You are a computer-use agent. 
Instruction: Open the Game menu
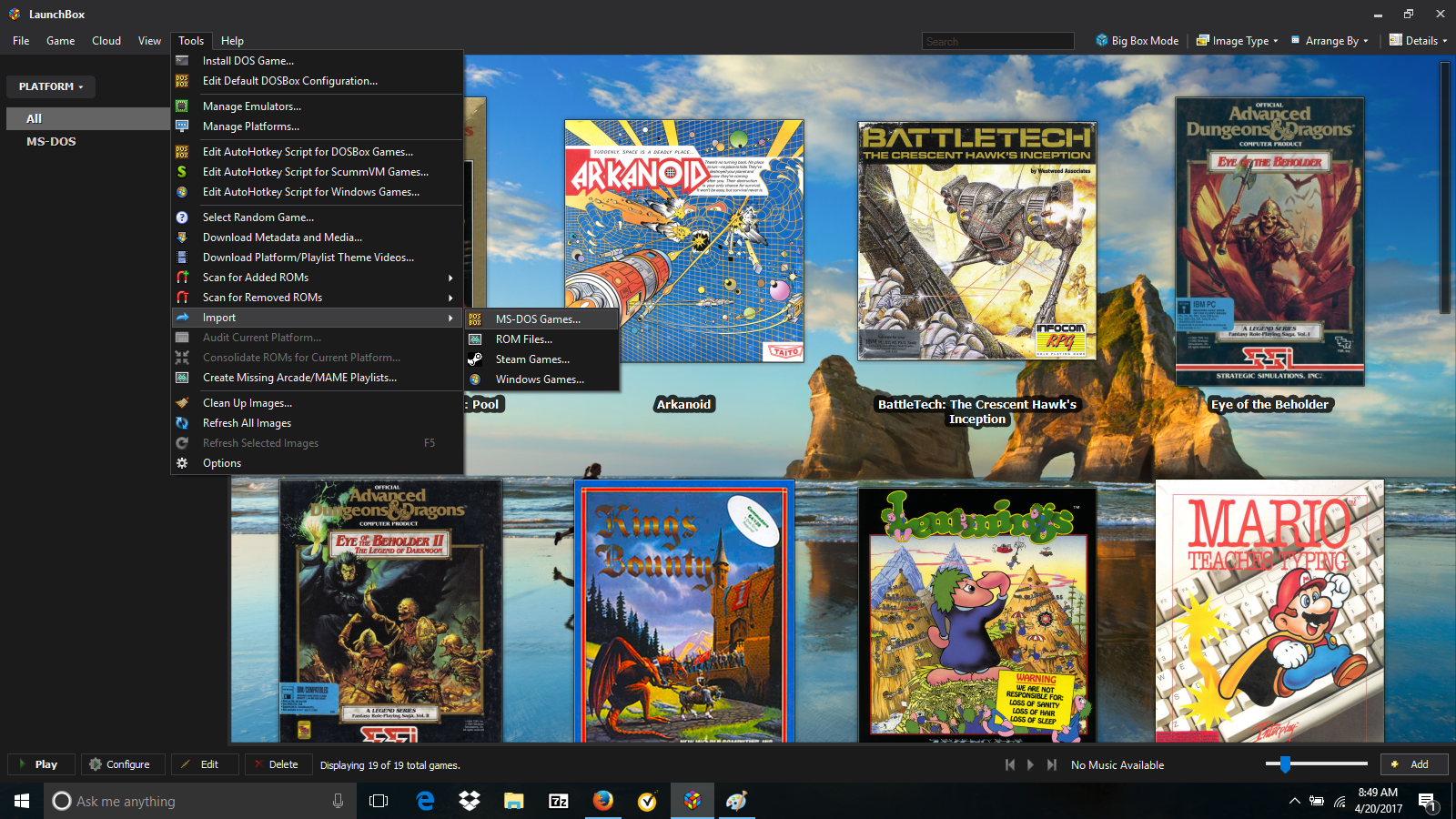(x=61, y=41)
